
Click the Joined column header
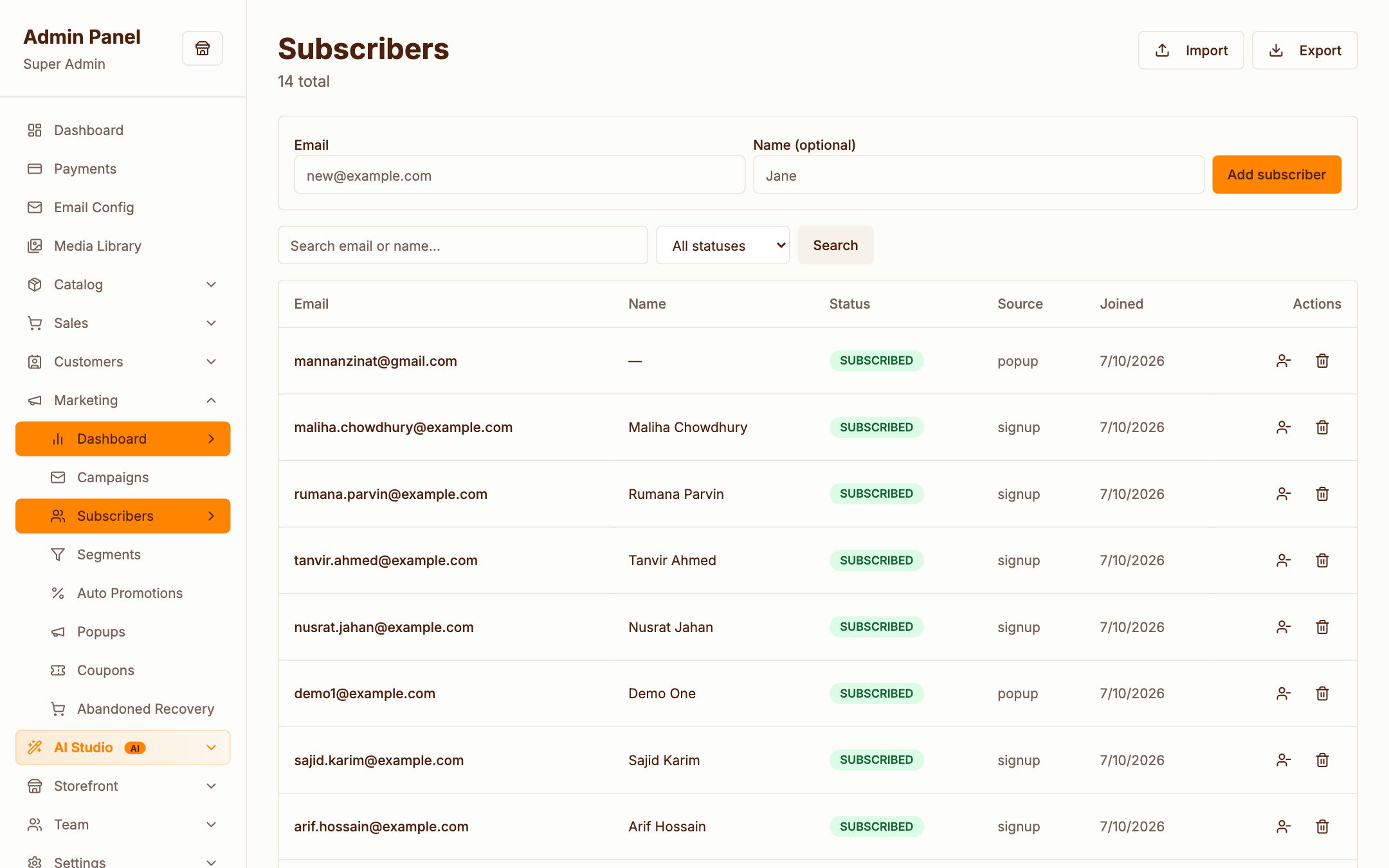tap(1121, 303)
